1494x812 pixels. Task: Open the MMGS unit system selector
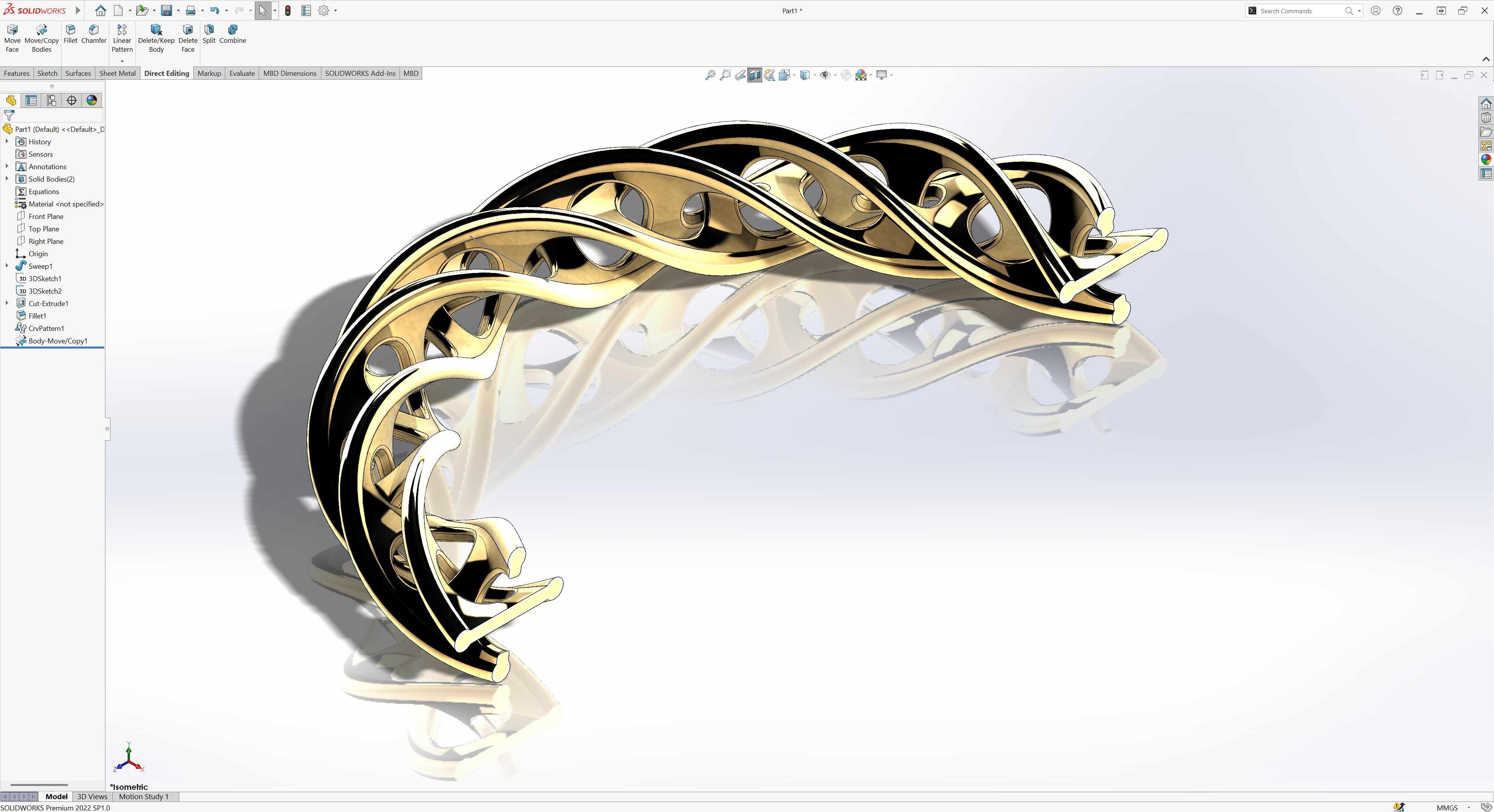coord(1447,807)
